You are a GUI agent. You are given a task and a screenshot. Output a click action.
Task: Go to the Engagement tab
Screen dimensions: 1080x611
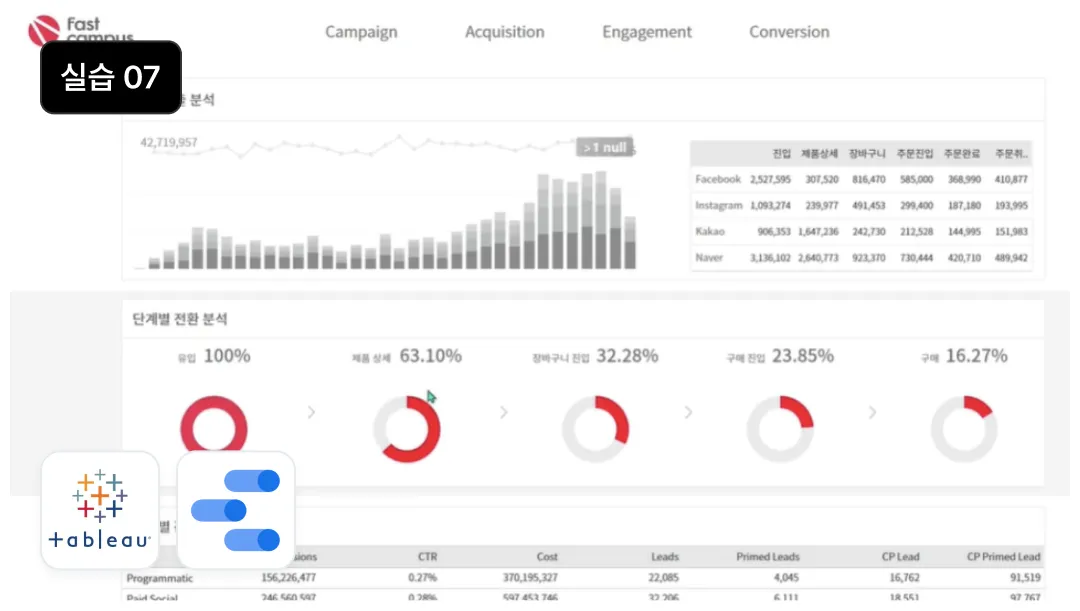(647, 32)
